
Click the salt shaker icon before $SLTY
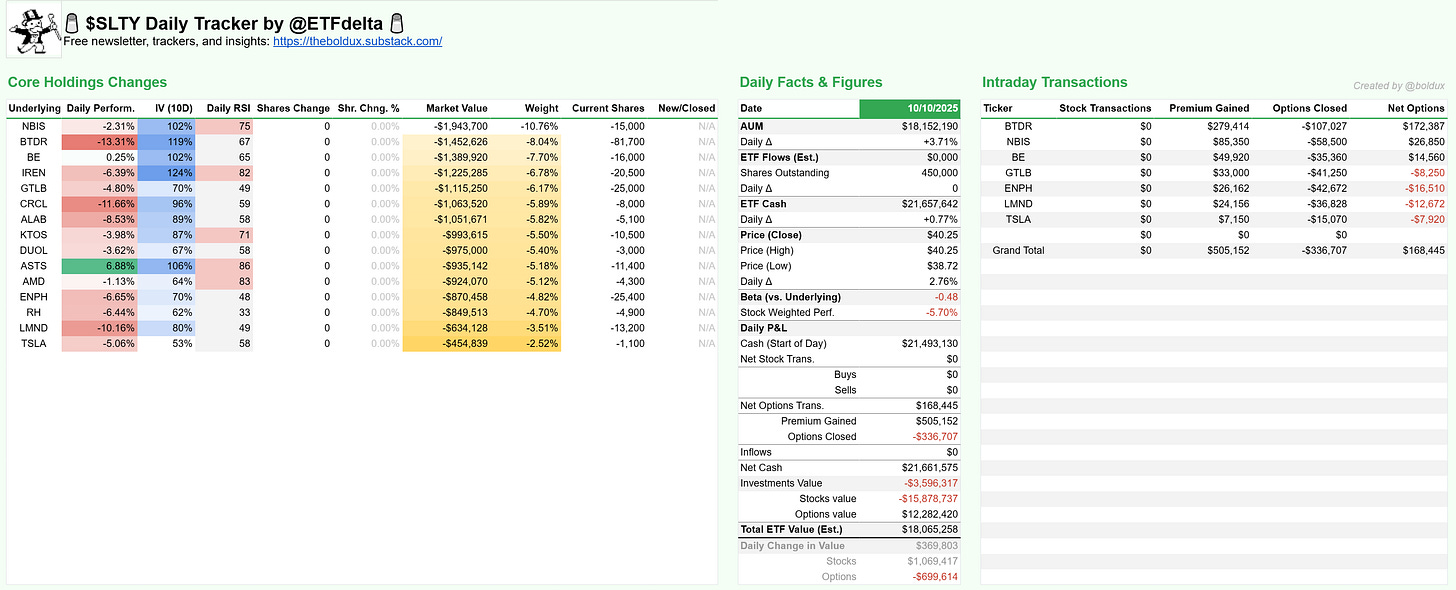(72, 22)
